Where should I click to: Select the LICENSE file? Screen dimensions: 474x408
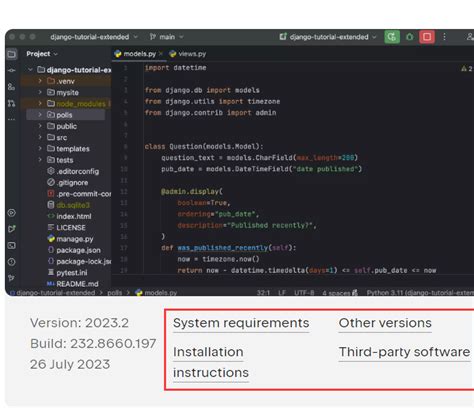66,228
